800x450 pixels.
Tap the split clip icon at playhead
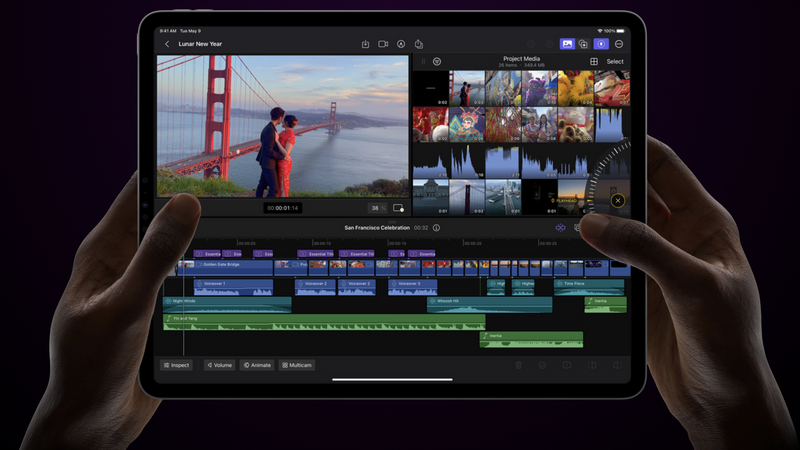(567, 365)
